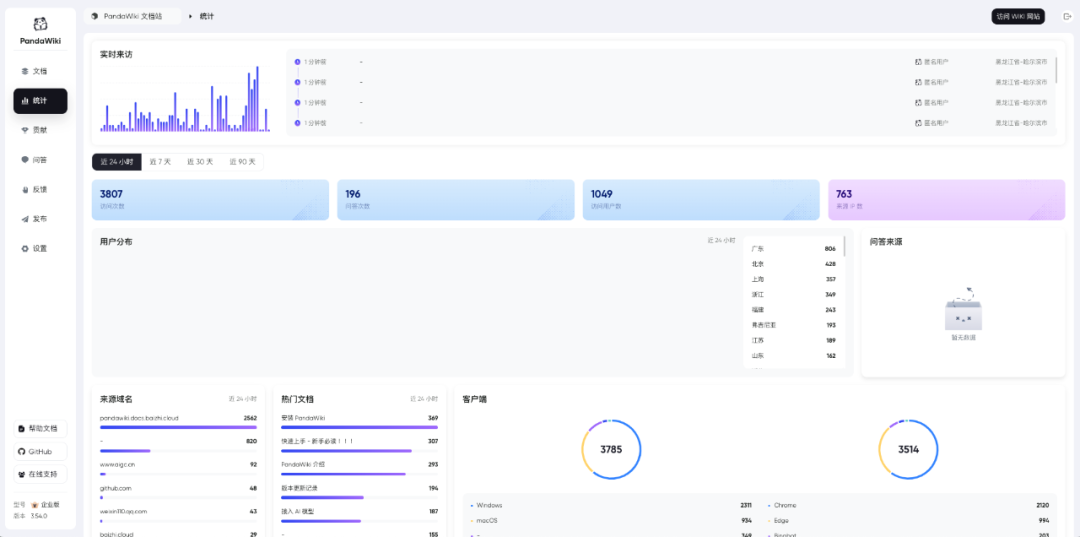Click the 版本更新记录 document row
Image resolution: width=1080 pixels, height=537 pixels.
click(x=360, y=492)
